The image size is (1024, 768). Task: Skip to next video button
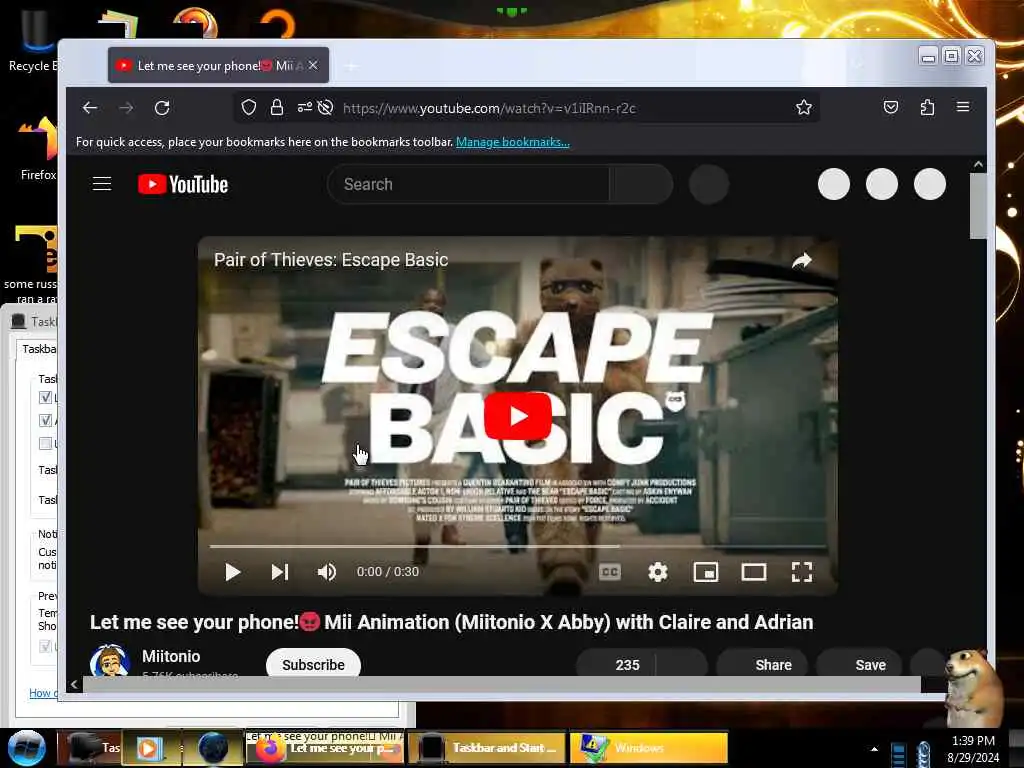[280, 572]
